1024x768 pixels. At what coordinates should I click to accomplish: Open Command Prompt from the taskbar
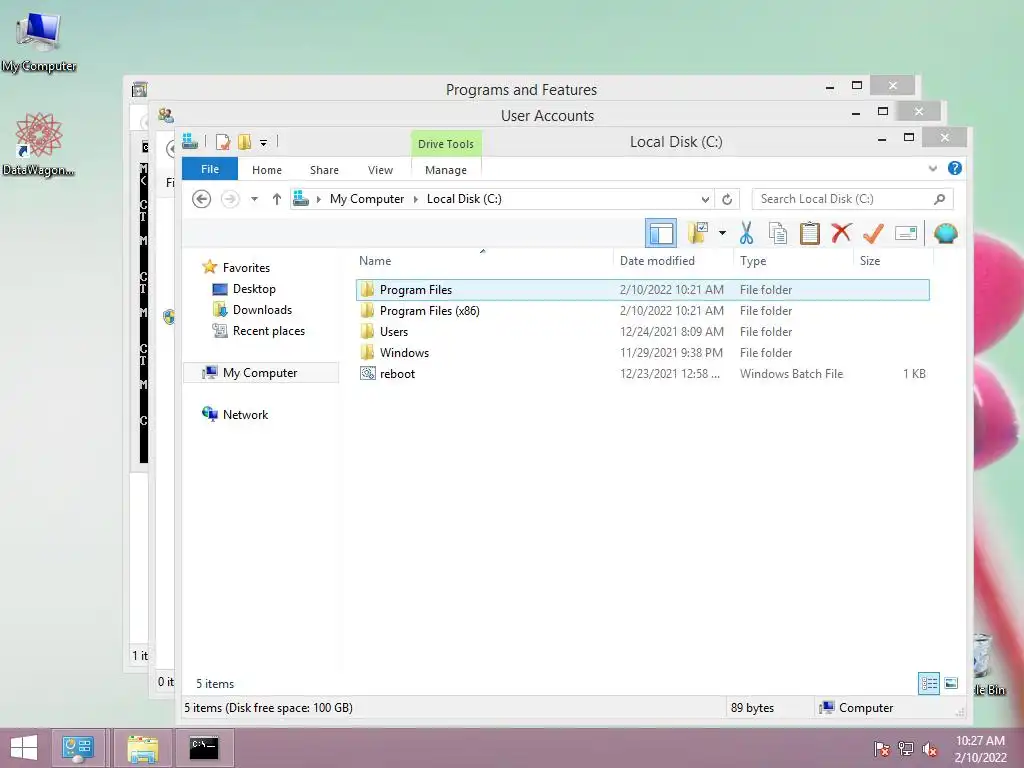click(204, 748)
